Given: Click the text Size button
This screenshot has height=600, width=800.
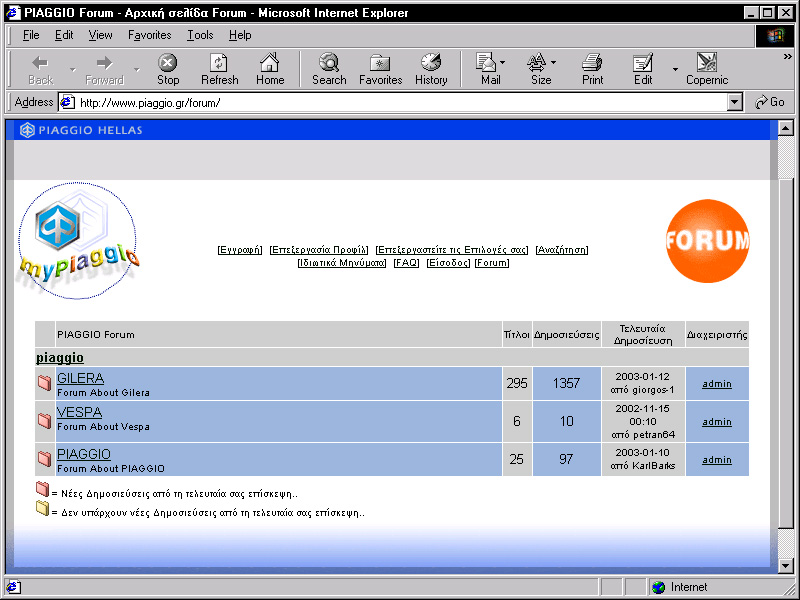Looking at the screenshot, I should coord(539,69).
